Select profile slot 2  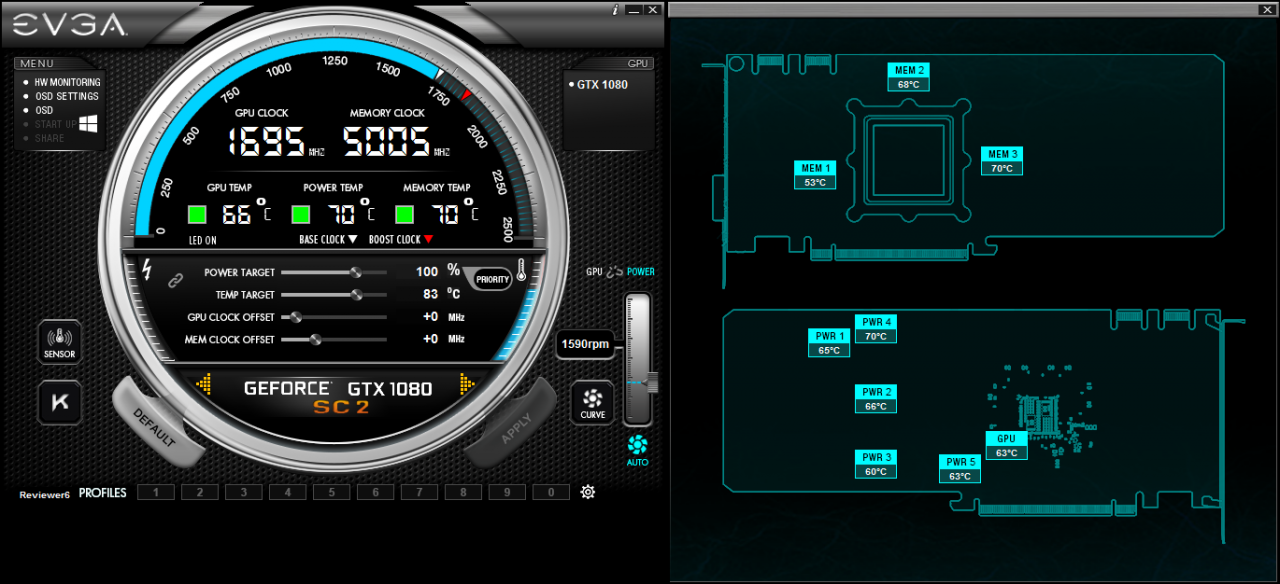click(x=200, y=492)
